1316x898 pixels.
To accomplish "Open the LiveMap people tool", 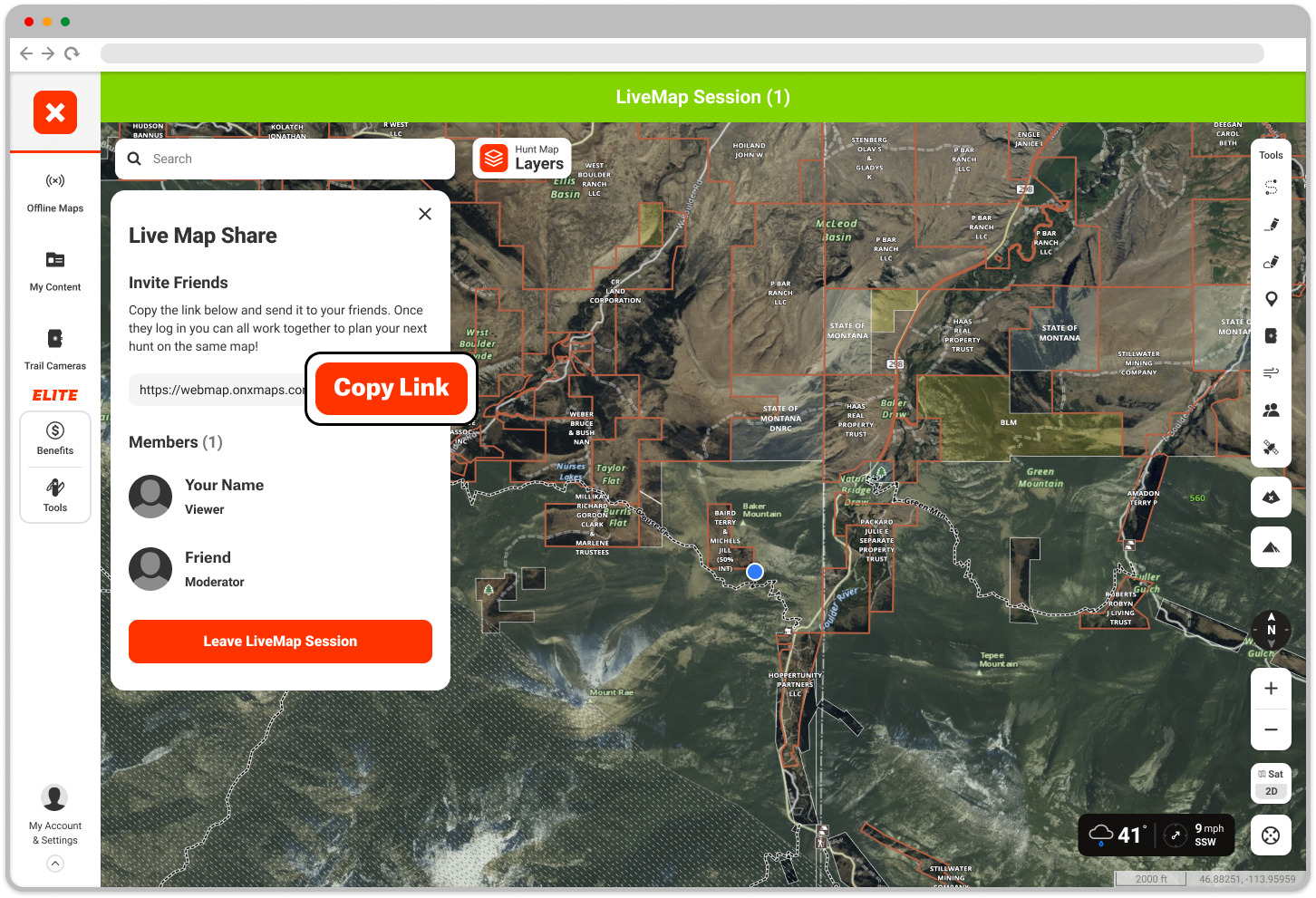I will pos(1271,410).
